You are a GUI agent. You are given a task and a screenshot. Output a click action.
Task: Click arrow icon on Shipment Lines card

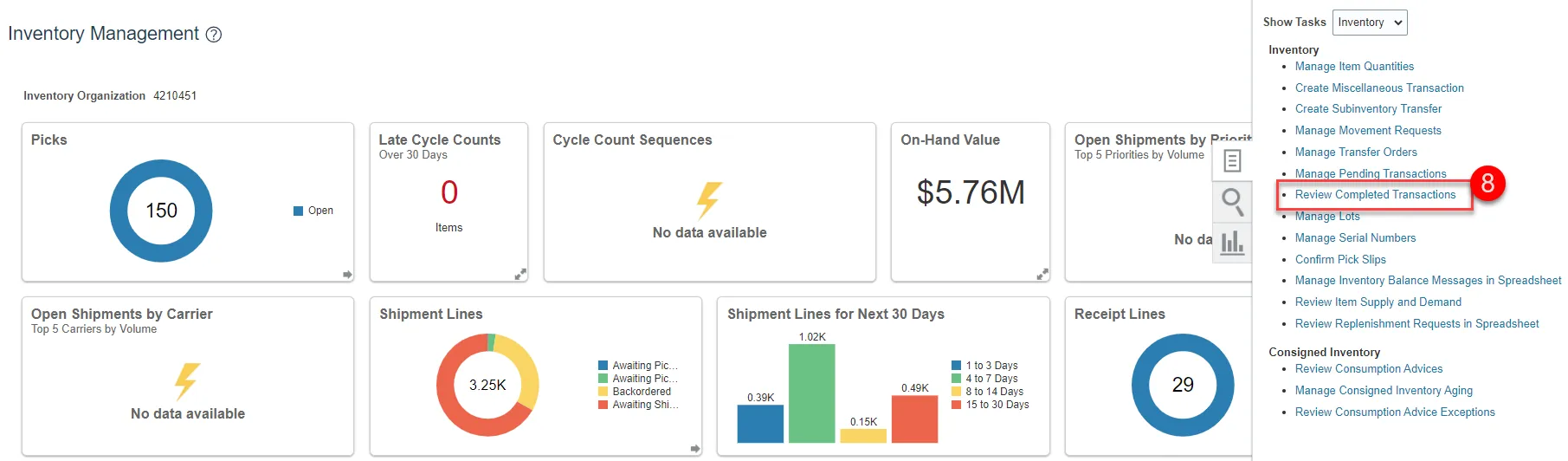click(694, 448)
